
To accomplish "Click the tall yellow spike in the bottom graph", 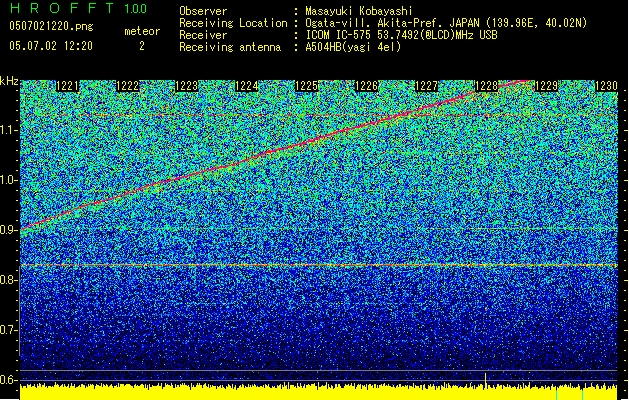I will click(485, 381).
